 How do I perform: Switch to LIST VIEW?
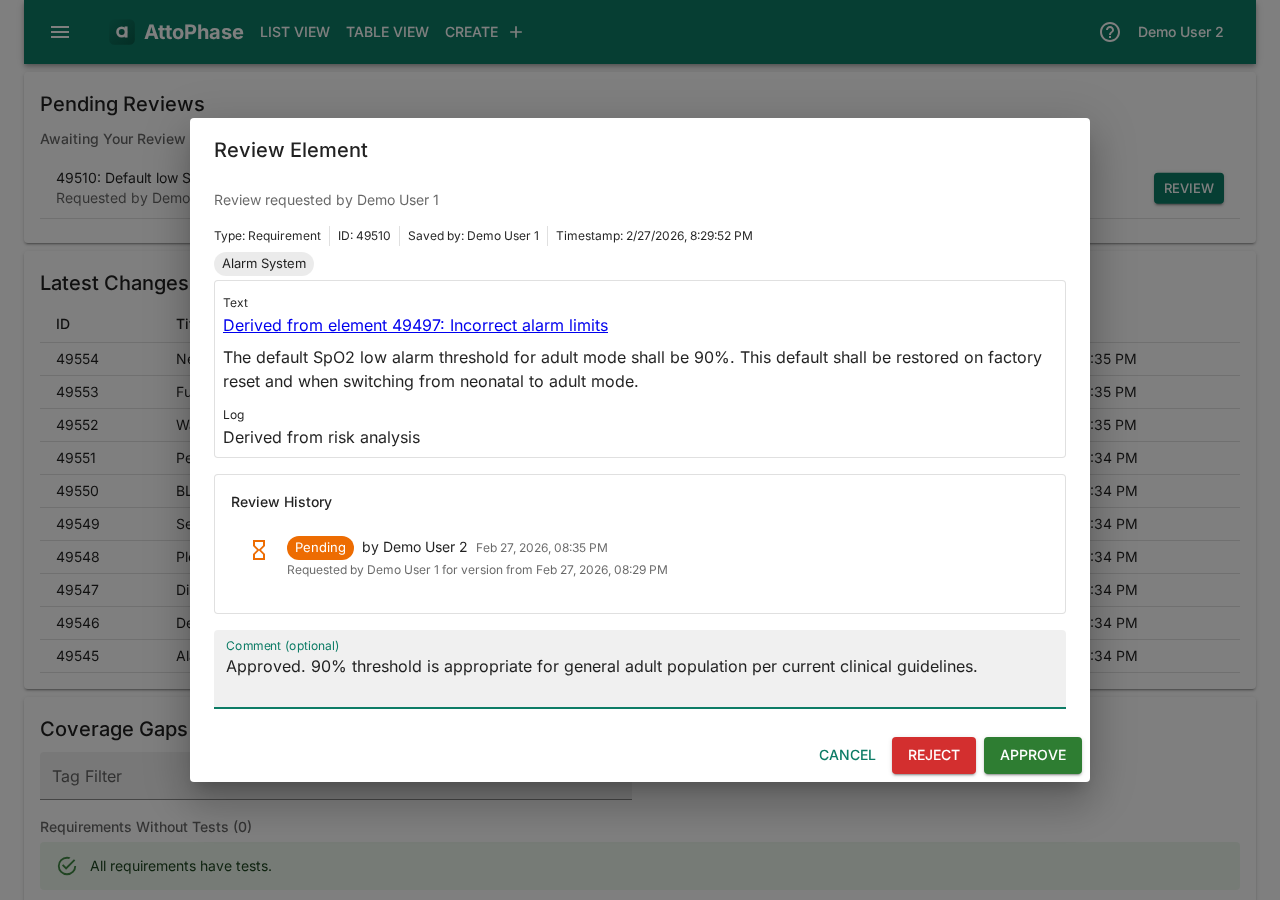tap(294, 31)
